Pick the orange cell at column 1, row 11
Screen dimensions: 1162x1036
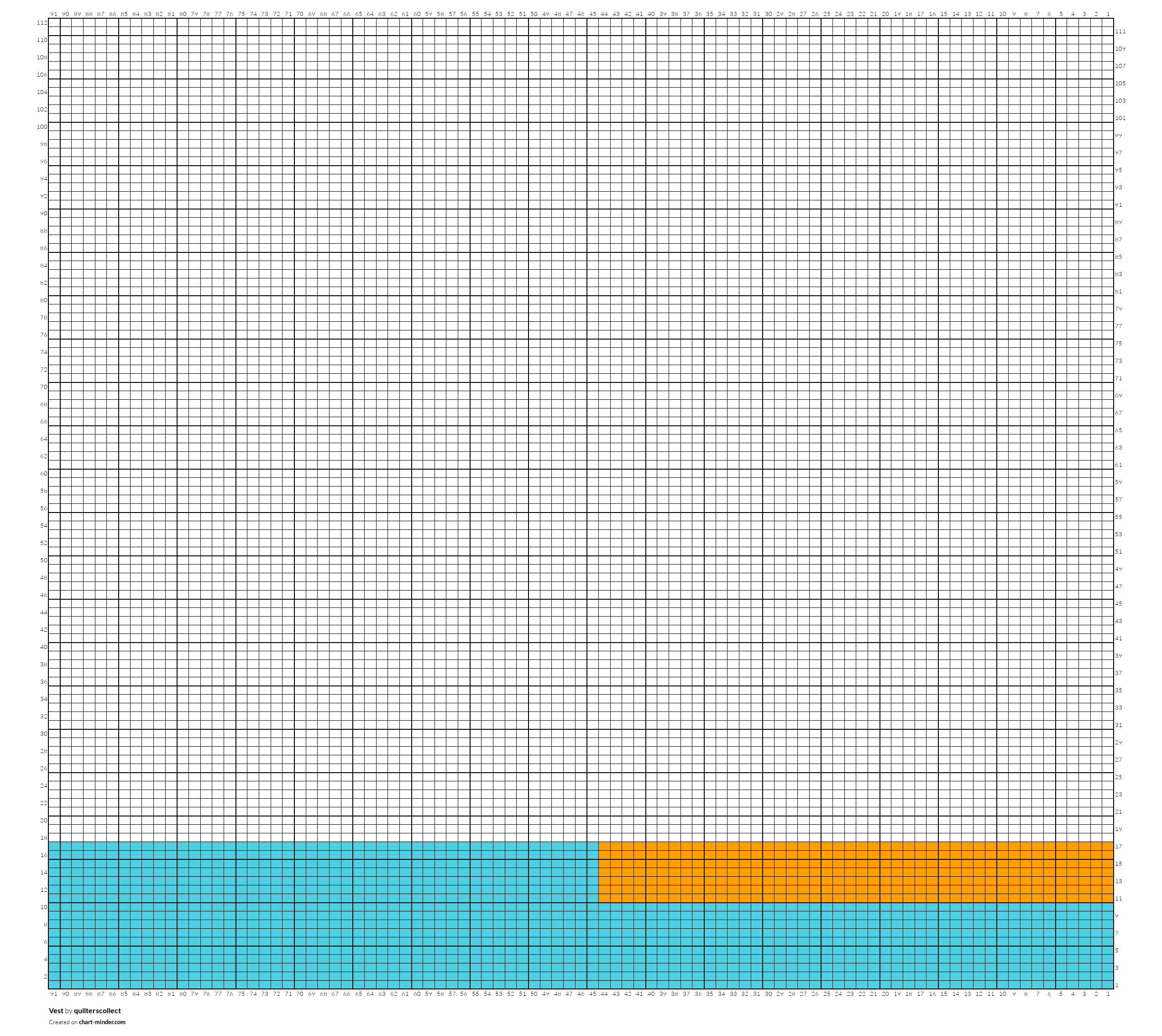click(1108, 898)
